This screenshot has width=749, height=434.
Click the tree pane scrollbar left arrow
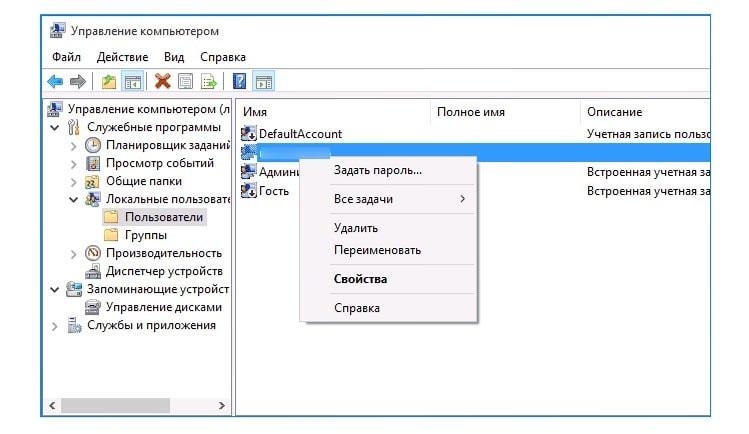(x=52, y=405)
